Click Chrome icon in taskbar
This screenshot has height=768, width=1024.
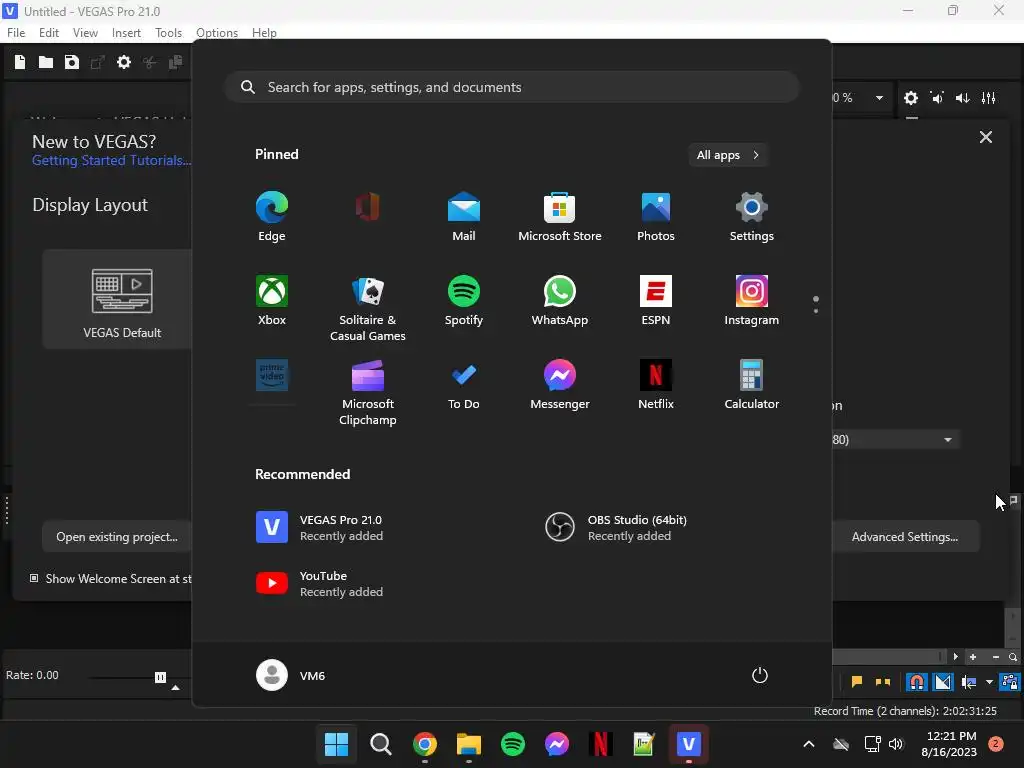424,744
